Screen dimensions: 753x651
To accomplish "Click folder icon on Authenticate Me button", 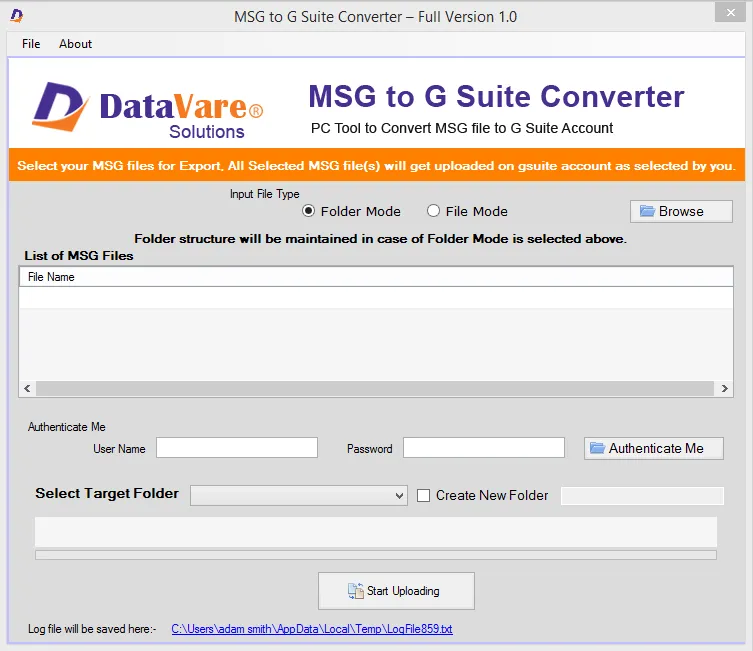I will (x=597, y=448).
